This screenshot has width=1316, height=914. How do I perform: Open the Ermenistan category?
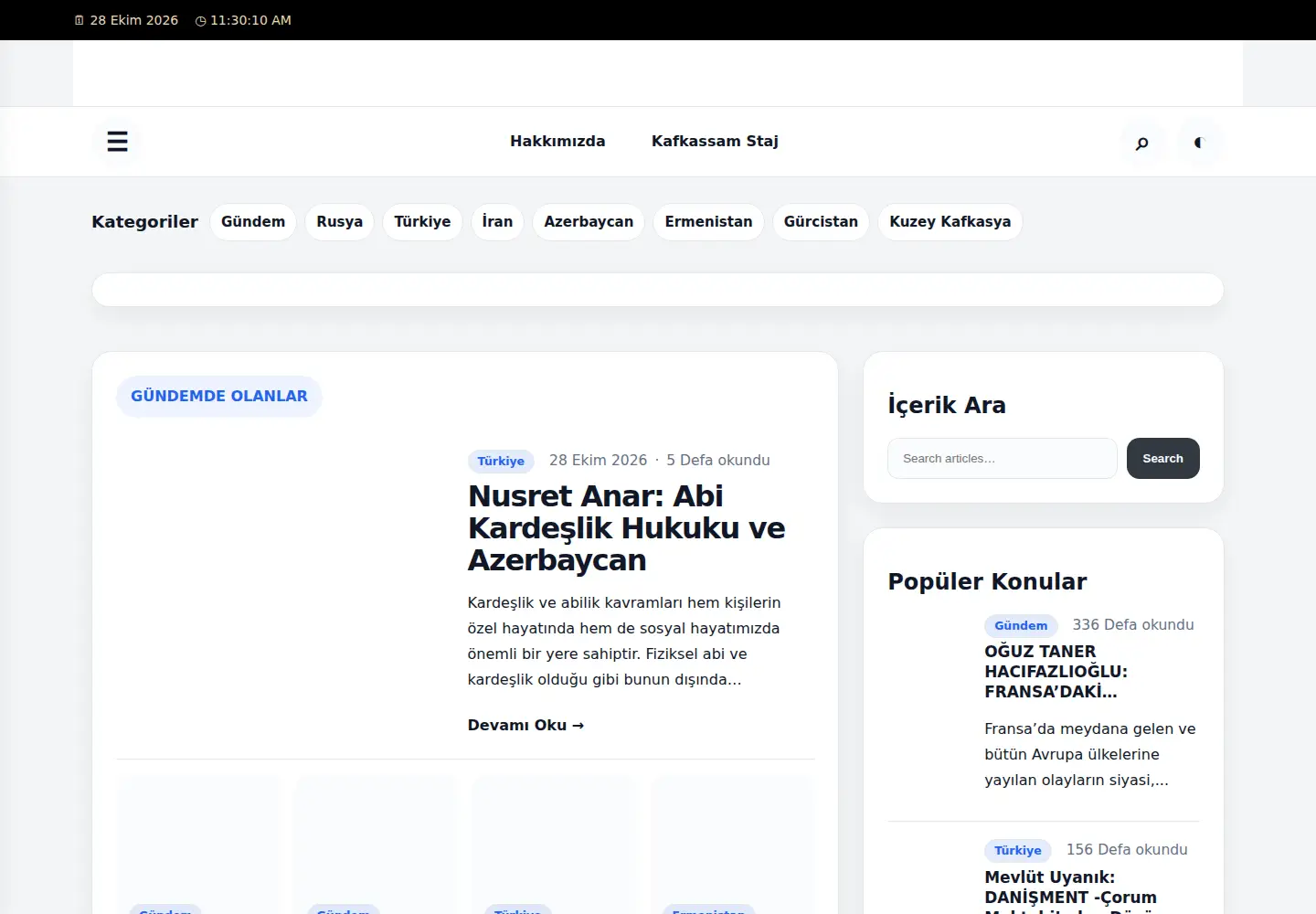point(708,222)
